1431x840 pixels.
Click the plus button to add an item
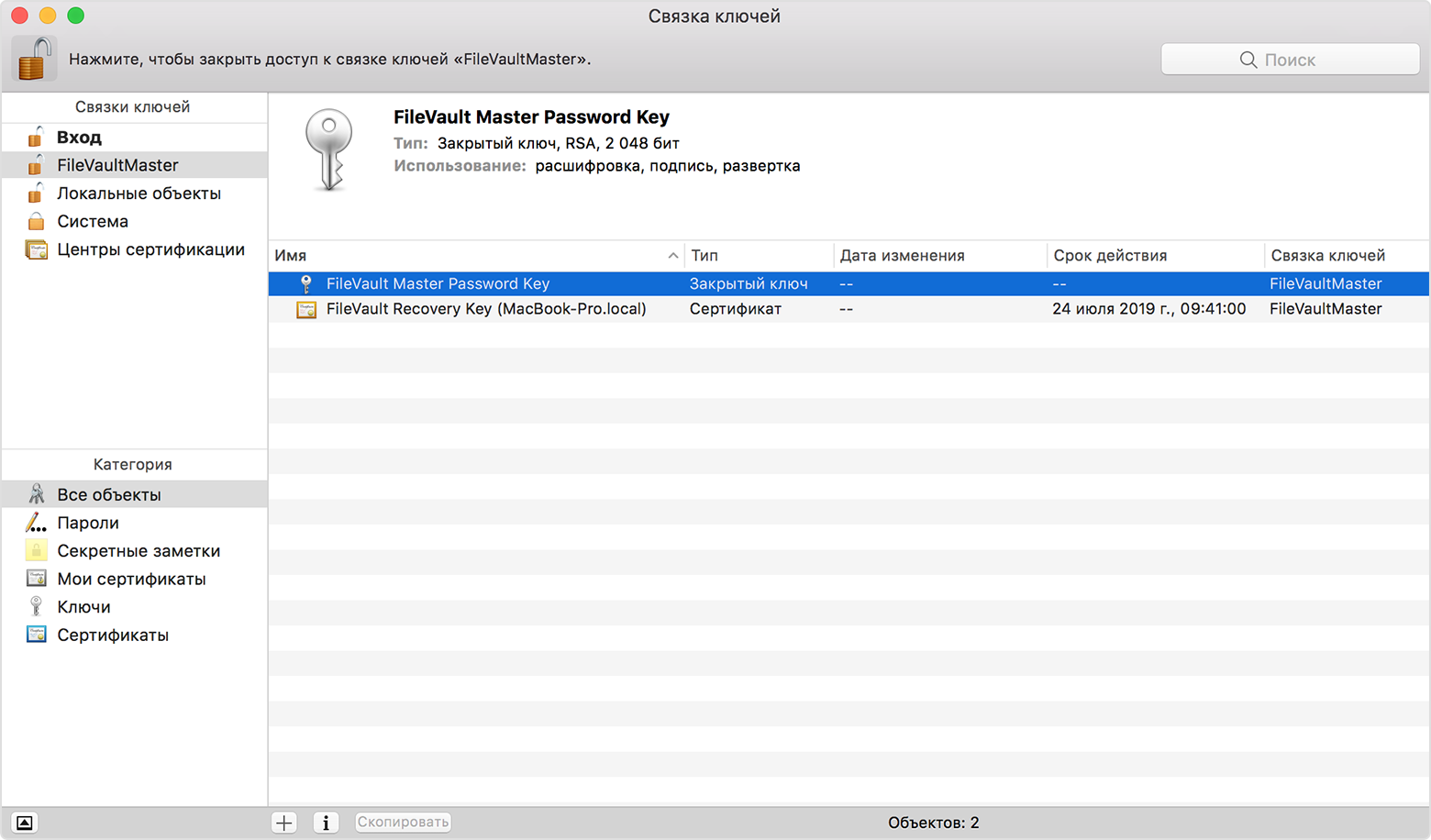[x=284, y=823]
